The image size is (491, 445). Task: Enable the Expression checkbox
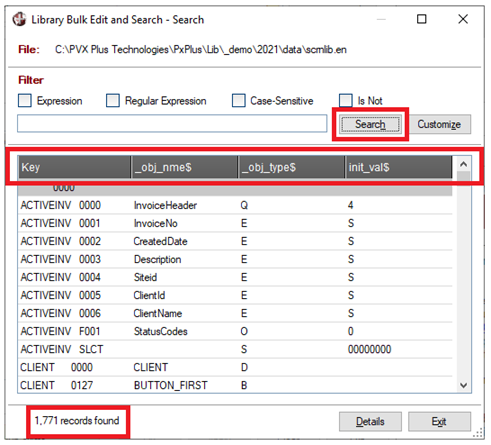[25, 100]
